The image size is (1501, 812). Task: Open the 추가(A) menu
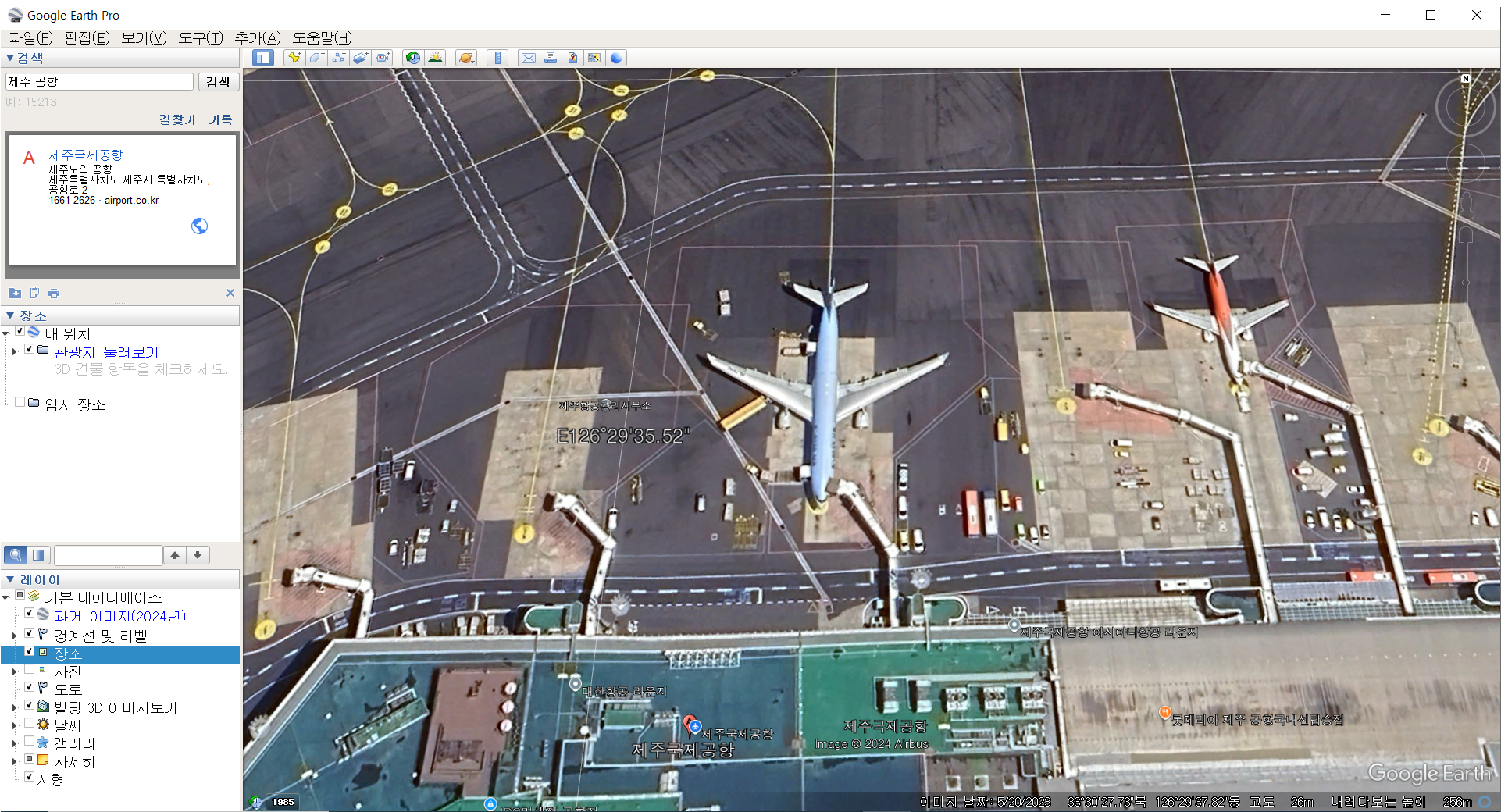(x=258, y=37)
